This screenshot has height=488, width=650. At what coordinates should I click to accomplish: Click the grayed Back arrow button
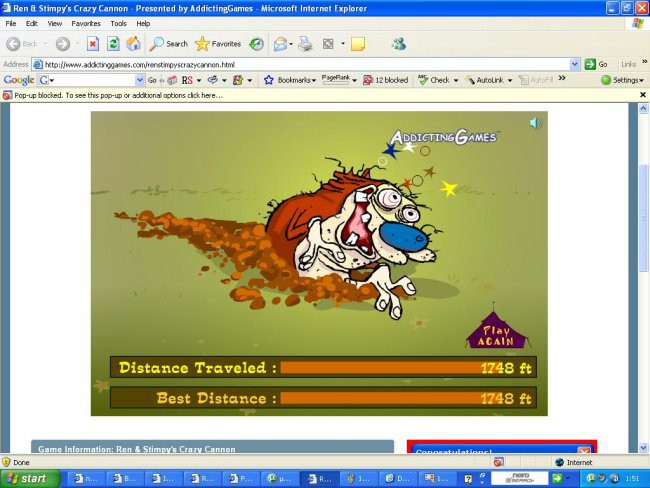[x=22, y=44]
